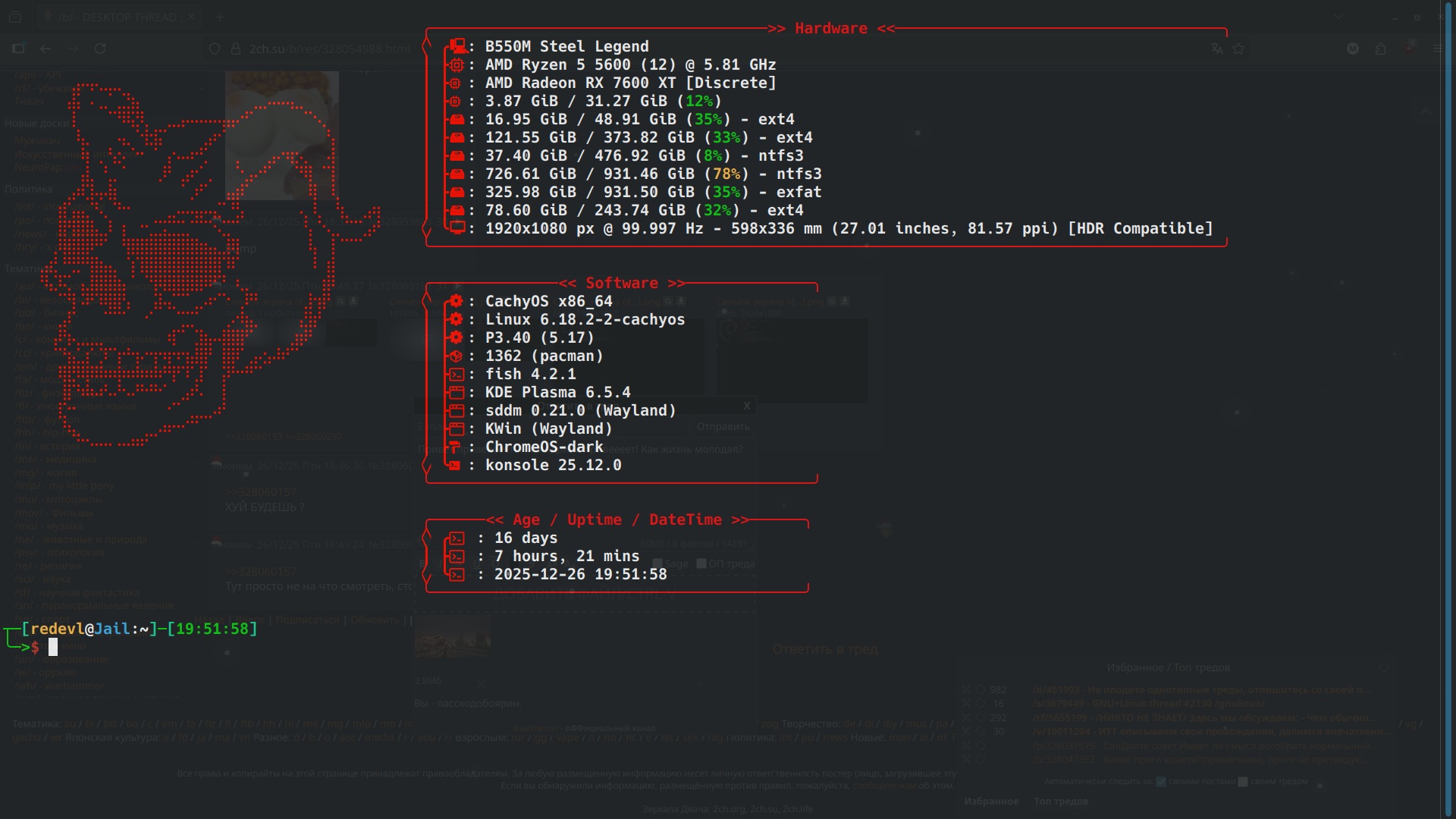
Task: Reload the page with the refresh icon
Action: click(100, 49)
